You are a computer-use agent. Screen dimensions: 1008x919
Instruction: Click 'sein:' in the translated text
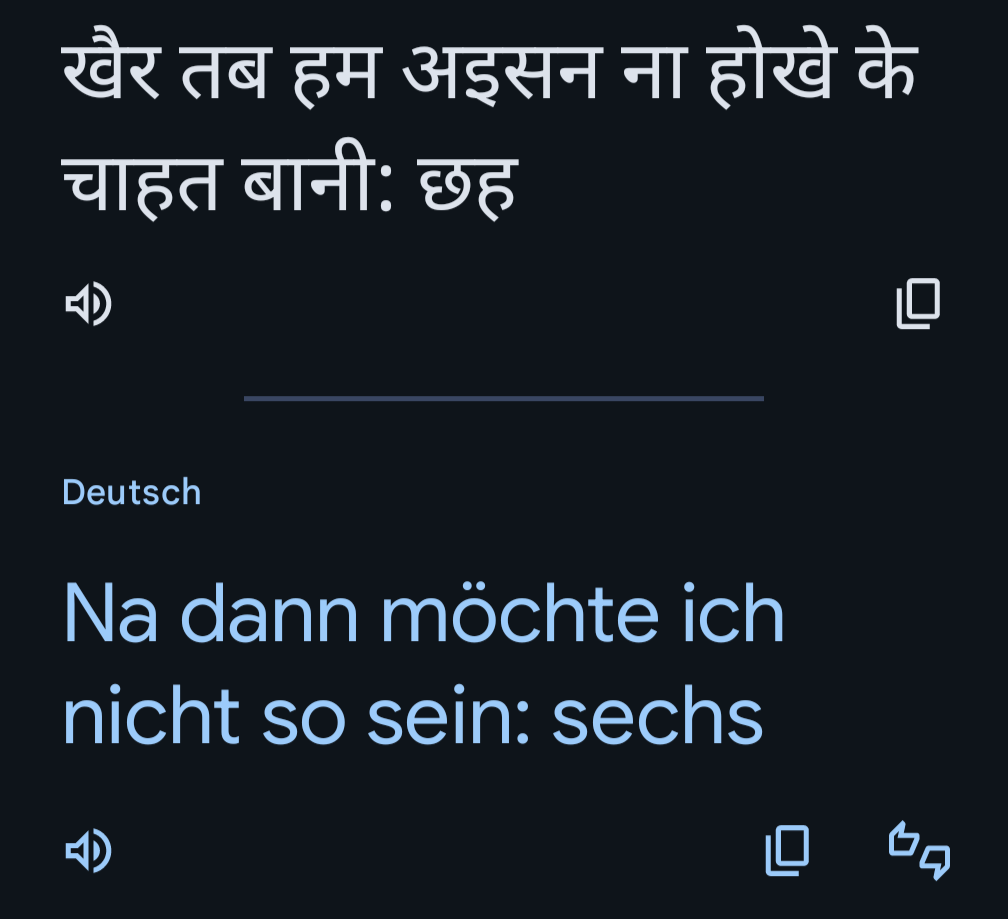coord(450,717)
